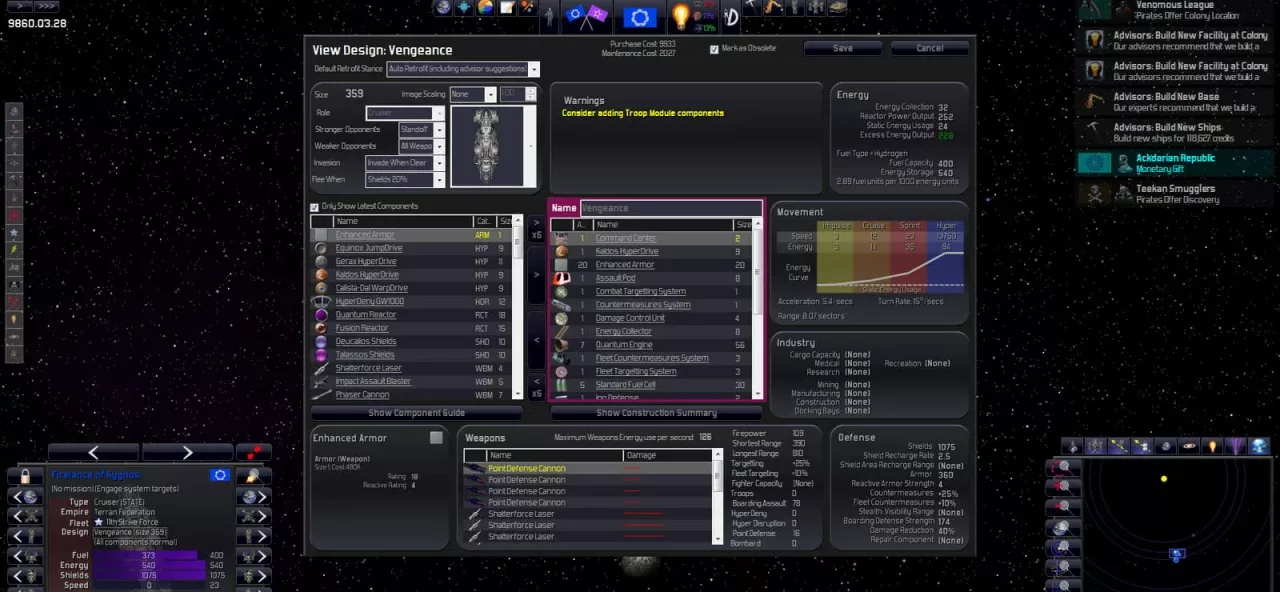Click the Quantum Reactor component icon
1280x592 pixels.
321,315
